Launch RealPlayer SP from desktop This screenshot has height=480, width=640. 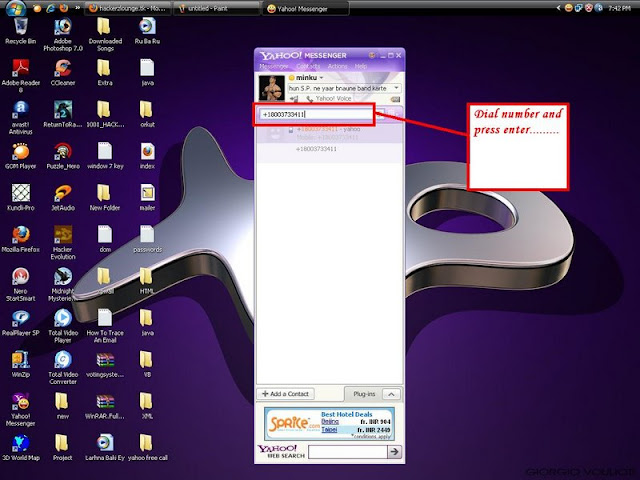pos(20,322)
